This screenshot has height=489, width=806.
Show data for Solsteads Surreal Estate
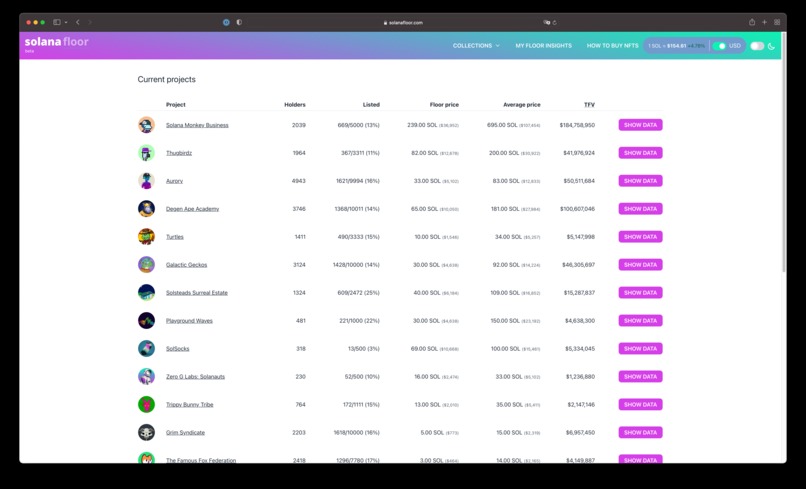tap(640, 293)
